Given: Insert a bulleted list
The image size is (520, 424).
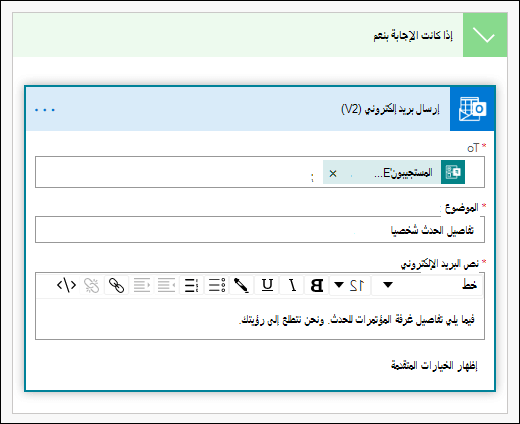Looking at the screenshot, I should 217,285.
